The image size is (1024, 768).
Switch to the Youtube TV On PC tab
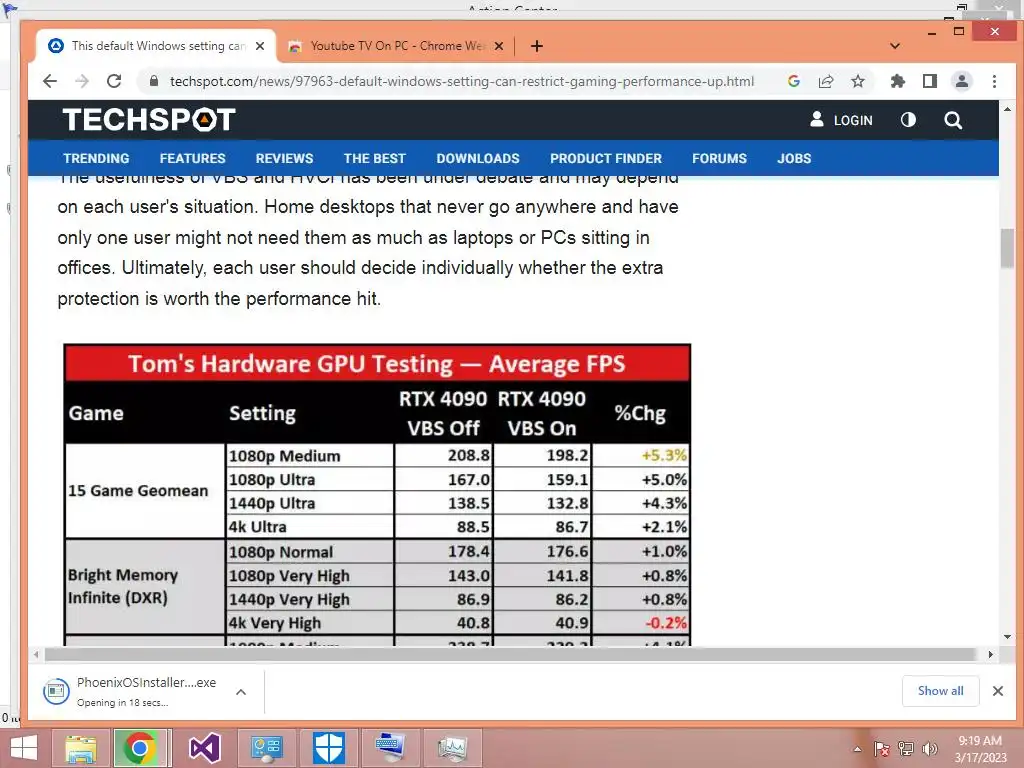pyautogui.click(x=398, y=46)
